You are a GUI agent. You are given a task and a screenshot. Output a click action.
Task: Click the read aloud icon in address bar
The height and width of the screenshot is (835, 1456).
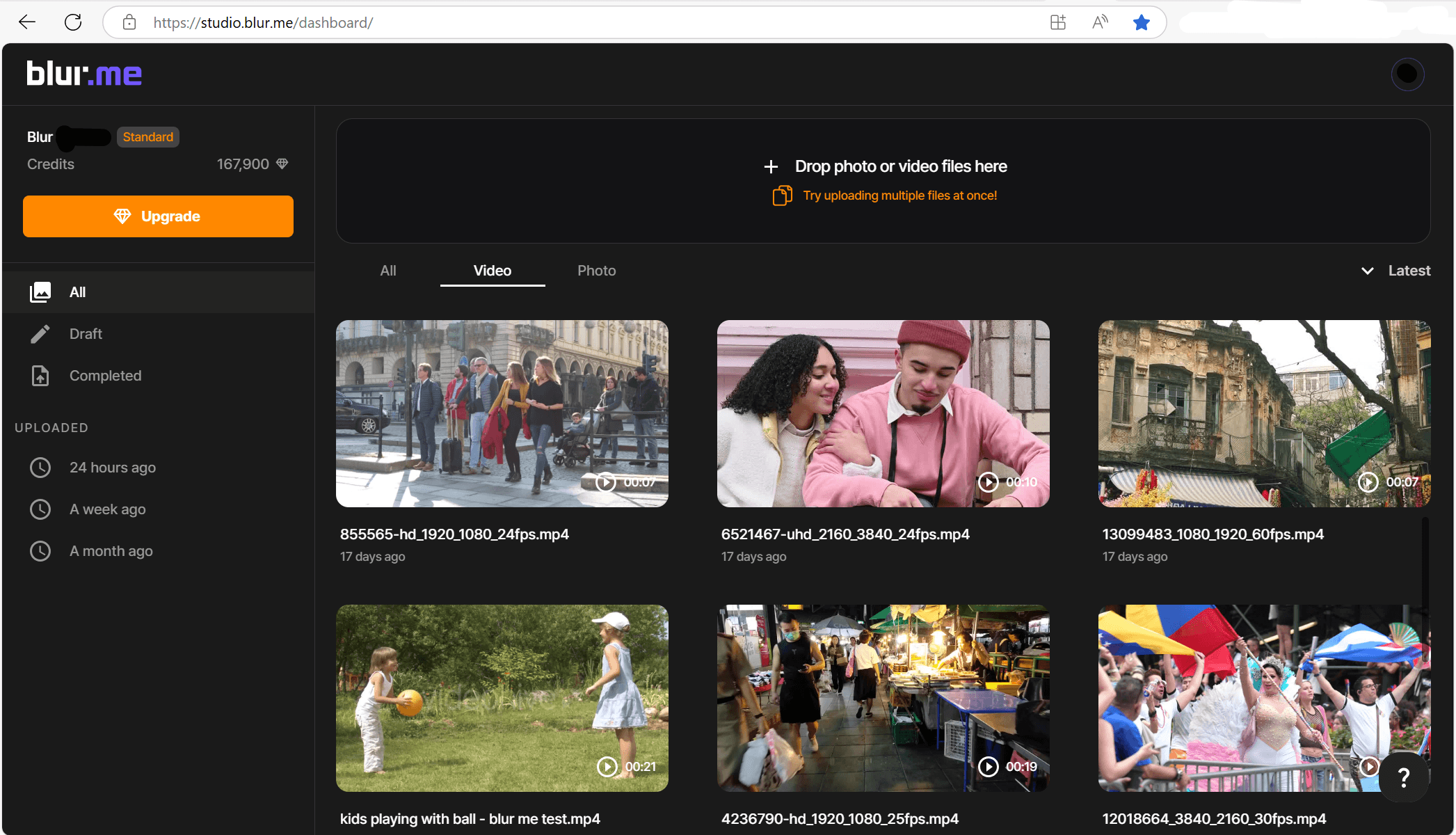(1099, 22)
